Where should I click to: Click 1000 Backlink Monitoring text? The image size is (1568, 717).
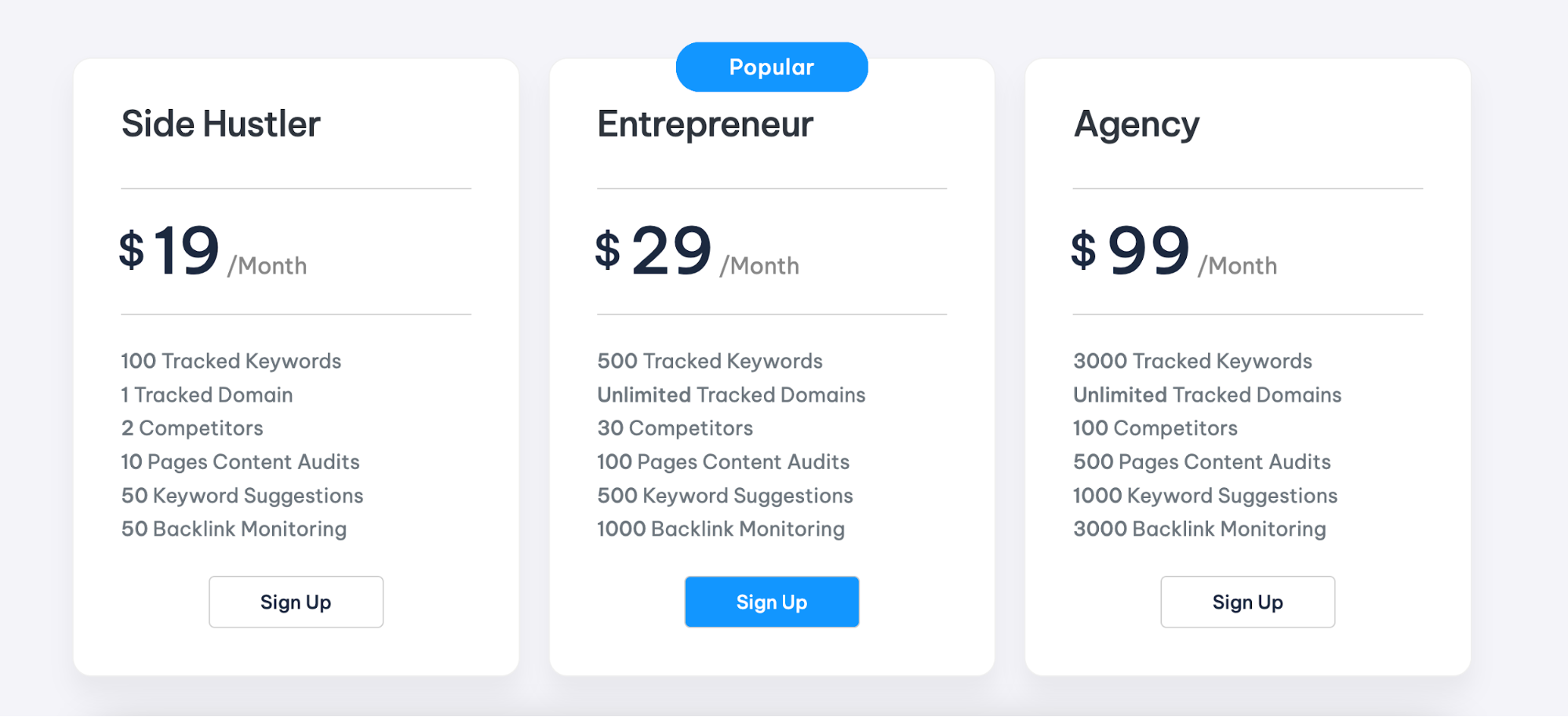[720, 529]
